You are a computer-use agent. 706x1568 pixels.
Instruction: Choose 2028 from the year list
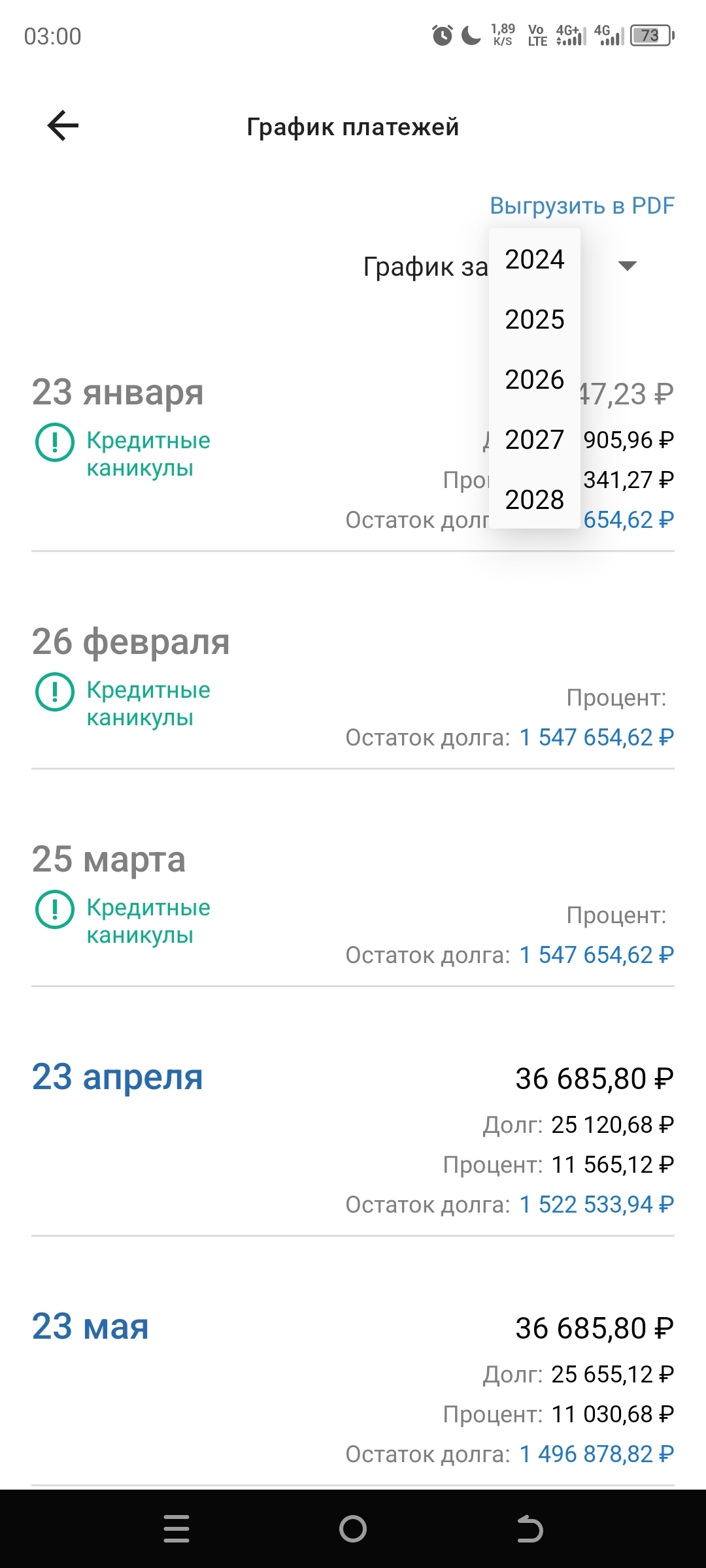point(534,500)
